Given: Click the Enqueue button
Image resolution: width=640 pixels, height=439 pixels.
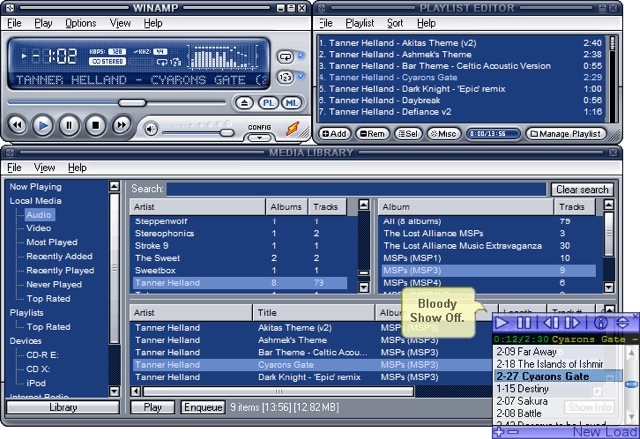Looking at the screenshot, I should tap(203, 407).
